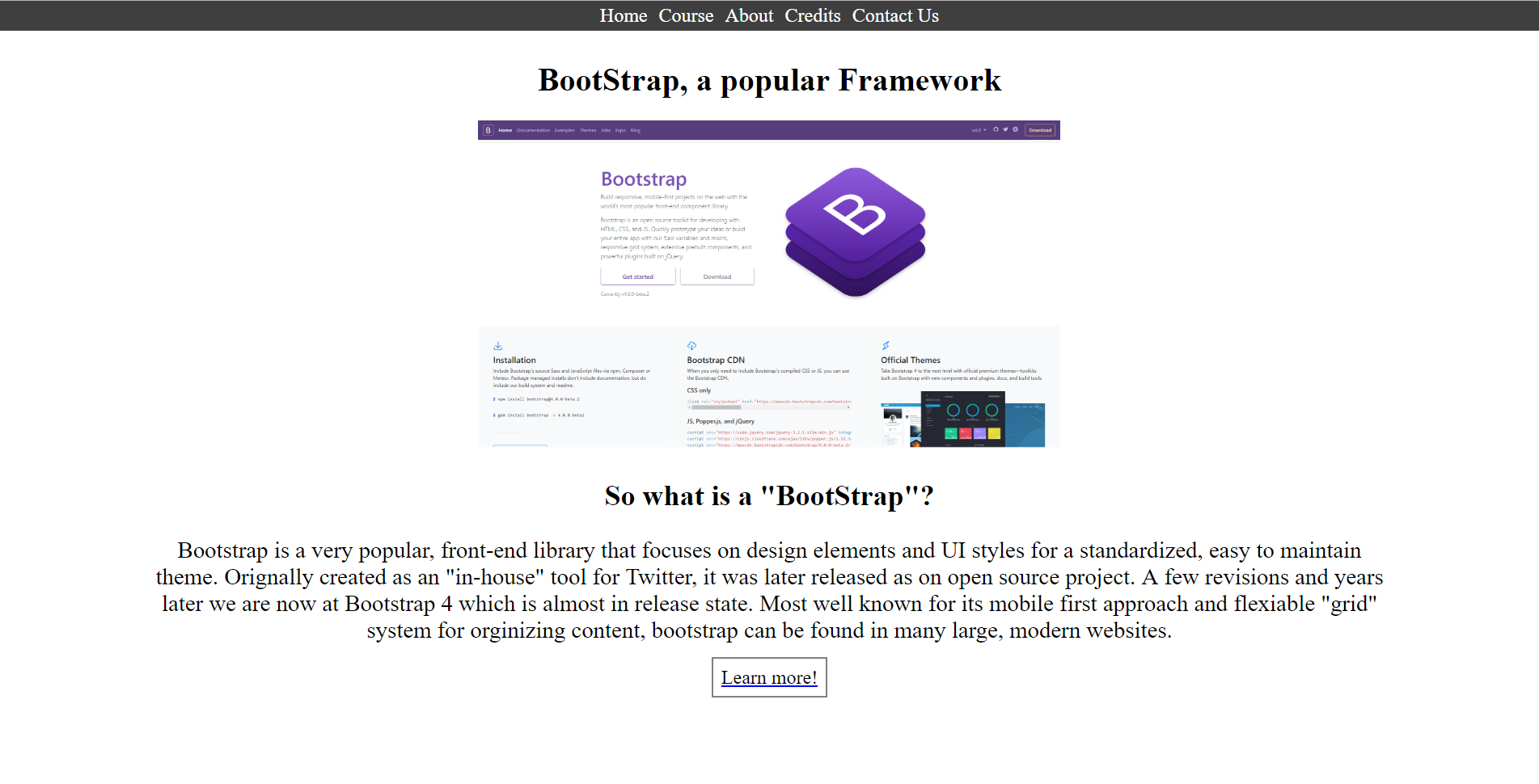Click the Slack icon next to Twitter
1539x784 pixels.
(1016, 129)
